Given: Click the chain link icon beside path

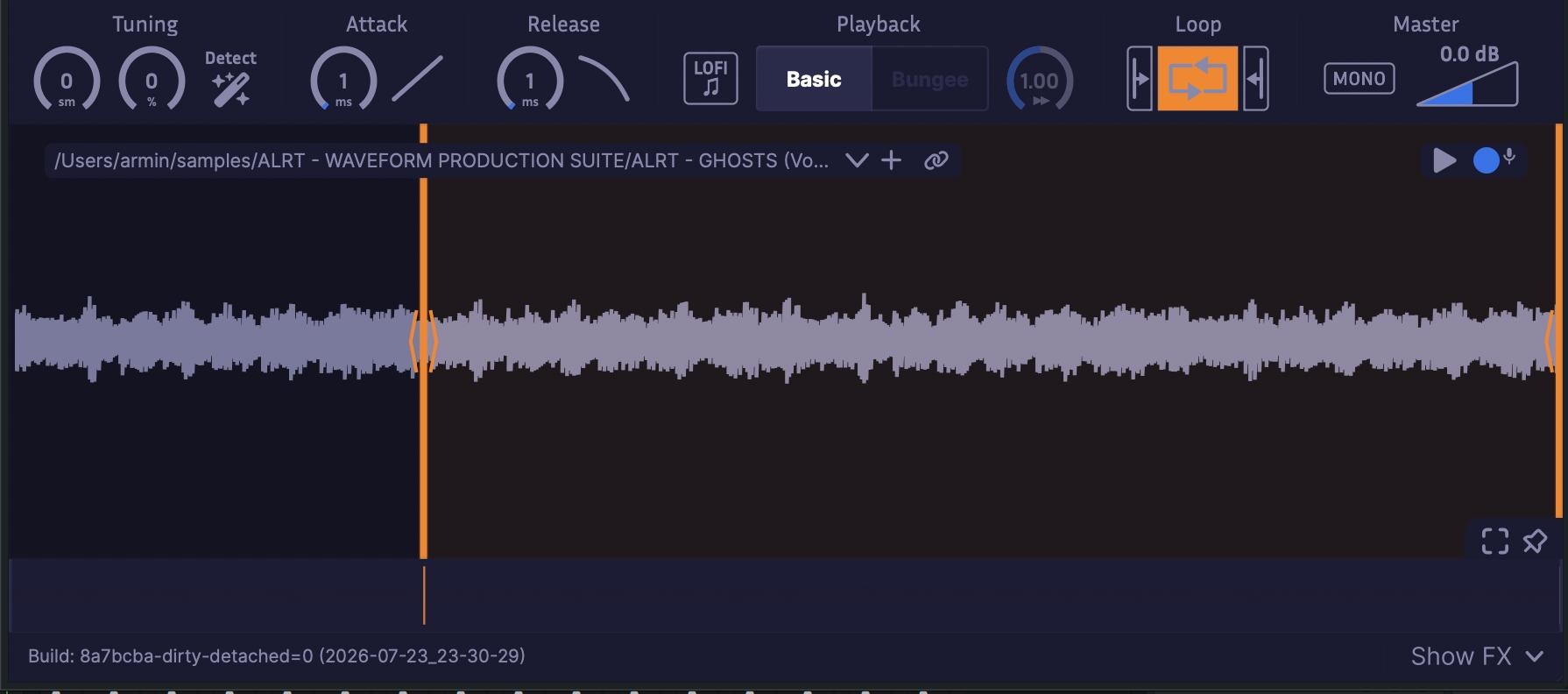Looking at the screenshot, I should click(936, 160).
